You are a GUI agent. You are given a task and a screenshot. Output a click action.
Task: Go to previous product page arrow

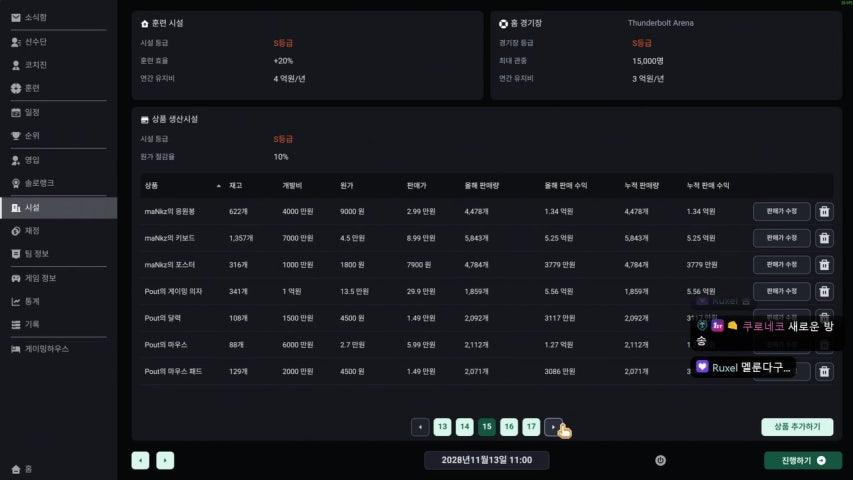(420, 427)
